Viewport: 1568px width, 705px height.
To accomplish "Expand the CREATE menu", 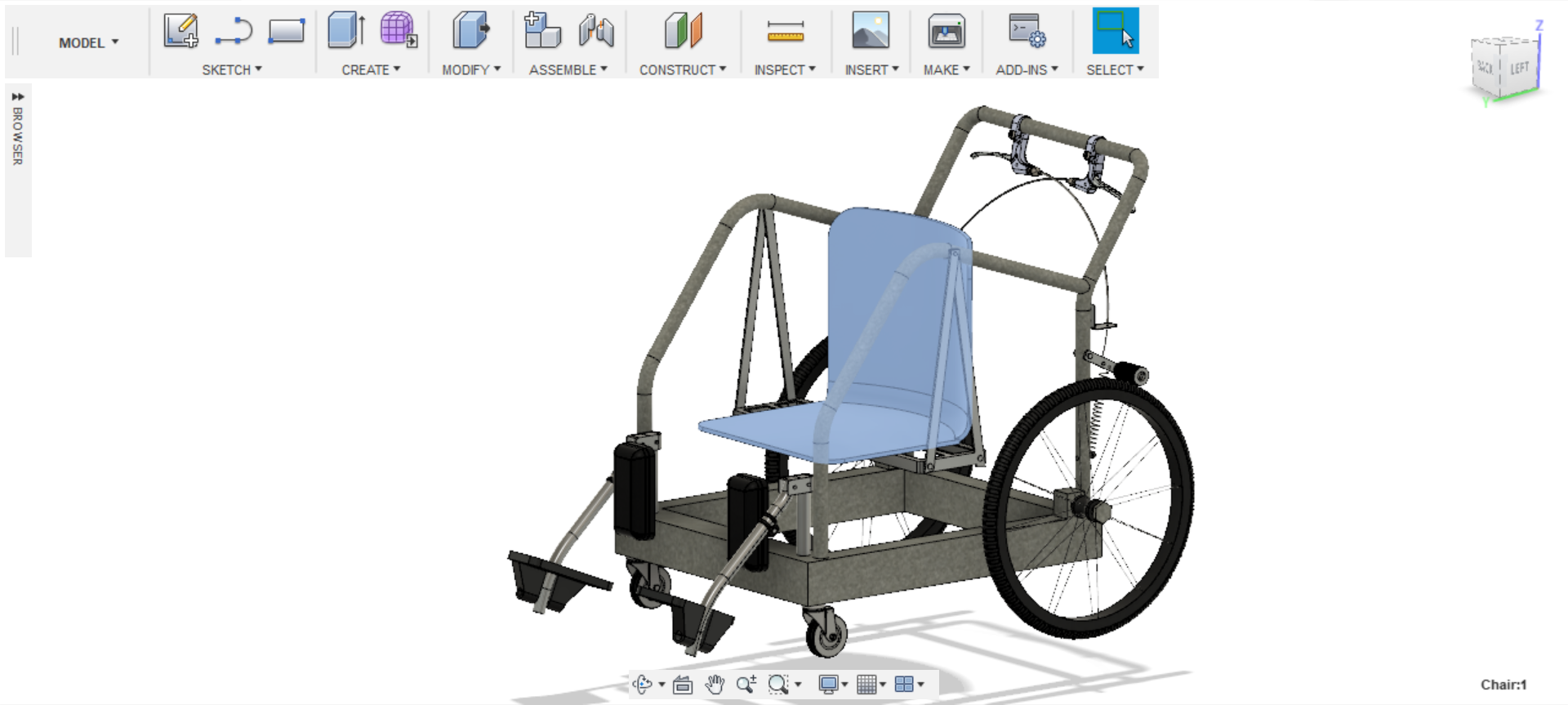I will tap(371, 69).
